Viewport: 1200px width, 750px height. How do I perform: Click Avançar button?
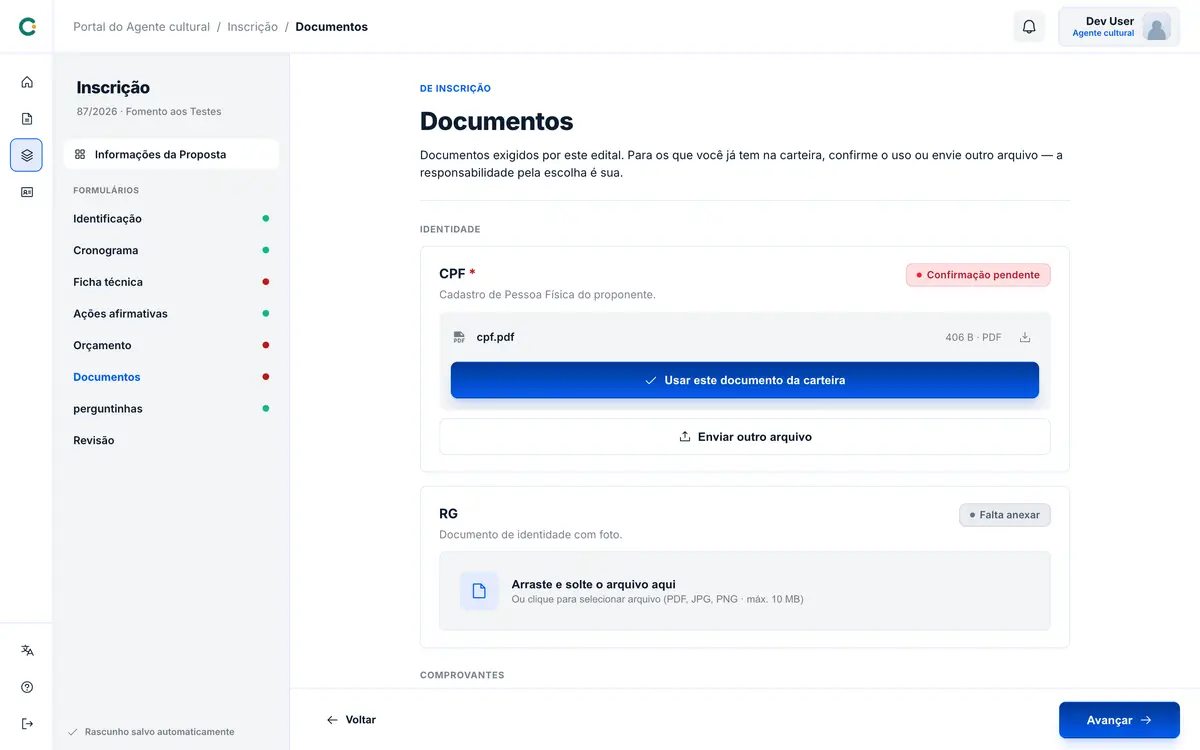click(1119, 720)
